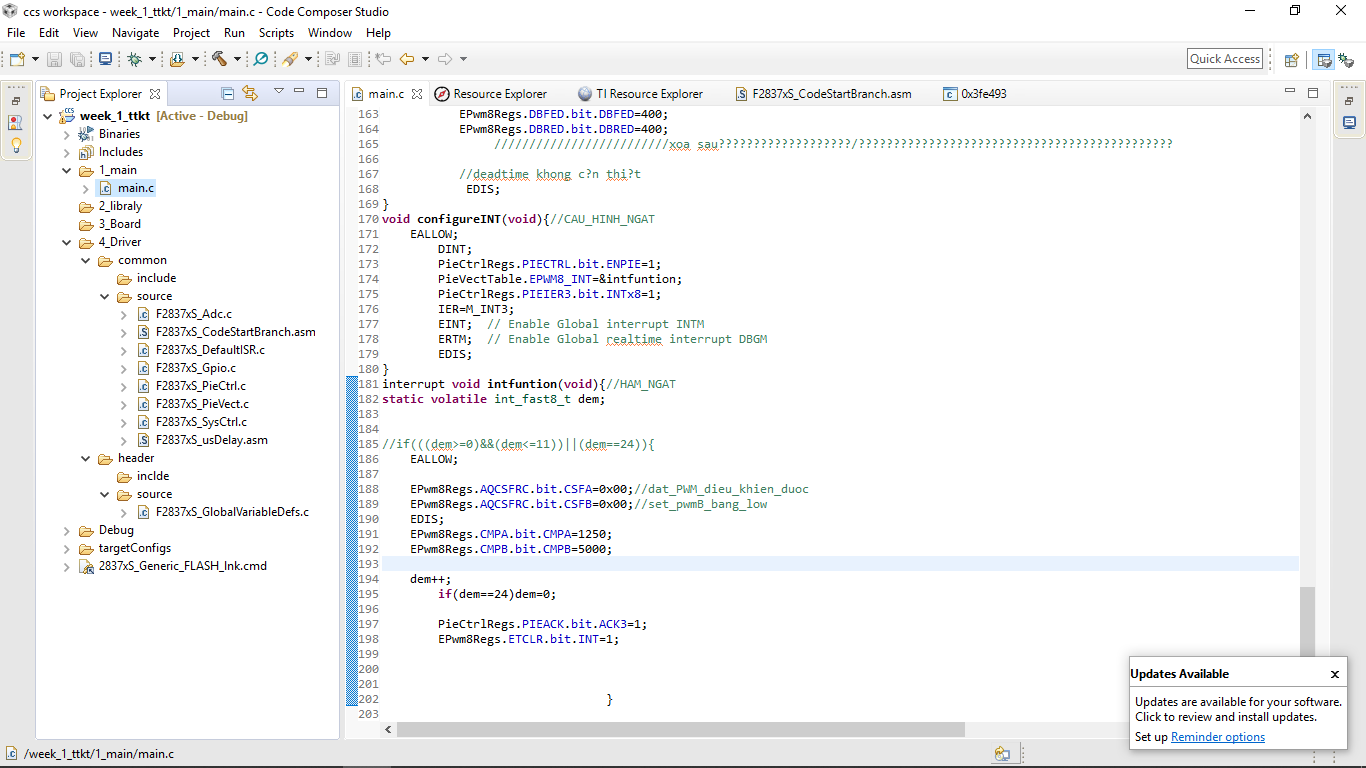1366x768 pixels.
Task: Click Reminder options link
Action: (x=1218, y=737)
